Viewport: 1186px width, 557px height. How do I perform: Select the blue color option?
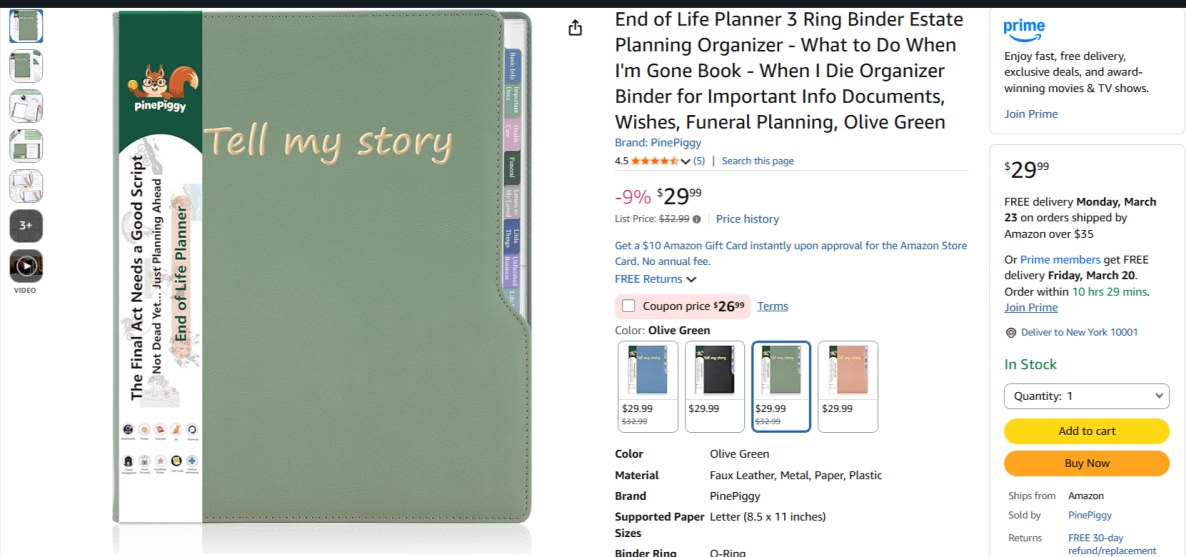[648, 386]
